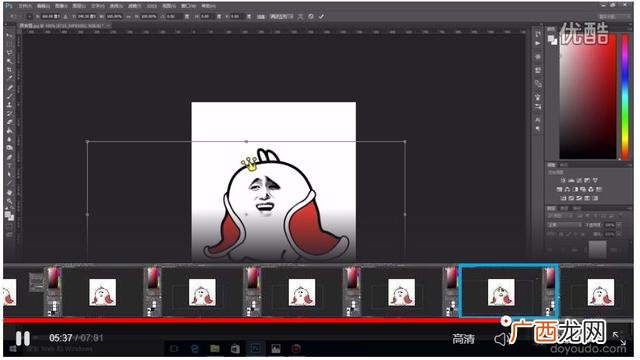Viewport: 640px width, 360px height.
Task: Select the Gradient tool
Action: 9,131
